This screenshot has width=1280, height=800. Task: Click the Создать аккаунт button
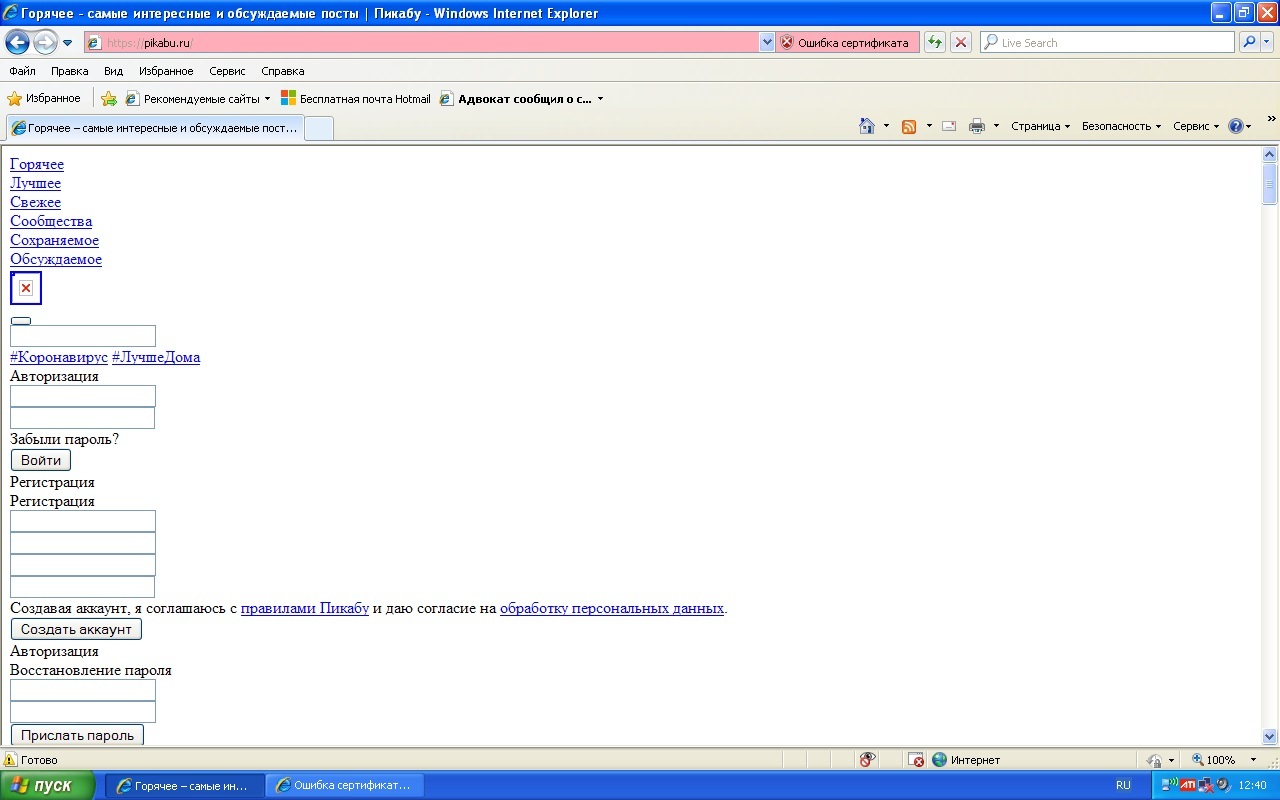point(76,629)
